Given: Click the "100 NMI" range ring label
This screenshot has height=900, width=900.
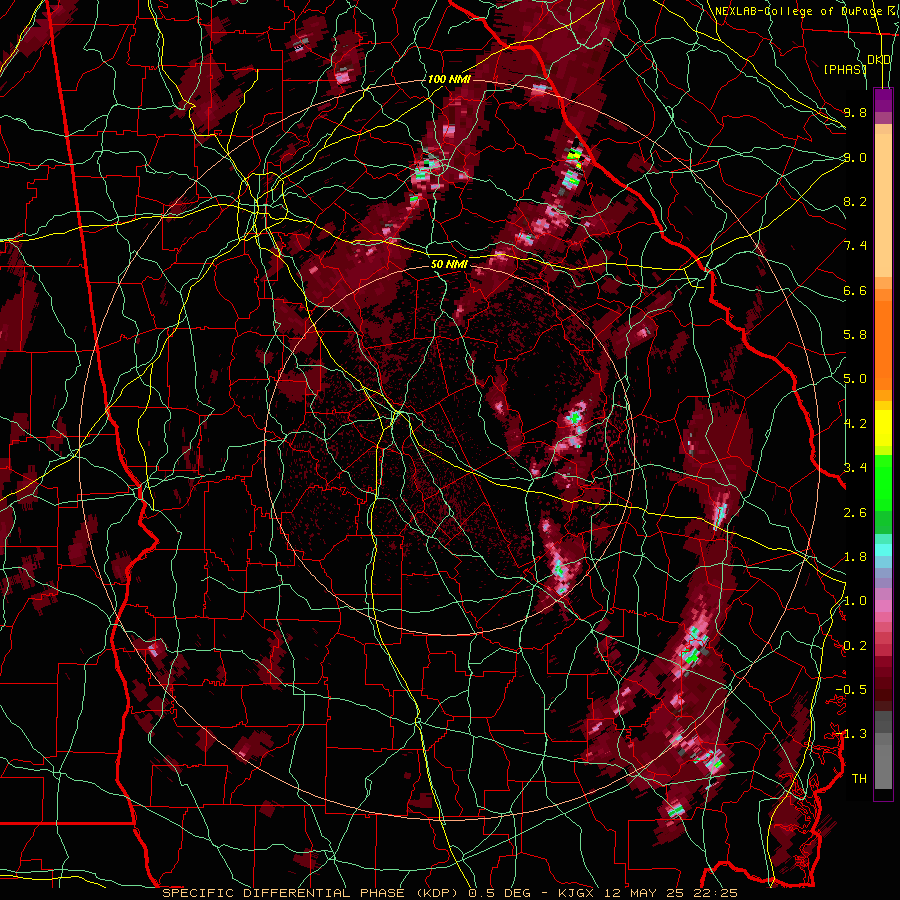Looking at the screenshot, I should 449,79.
